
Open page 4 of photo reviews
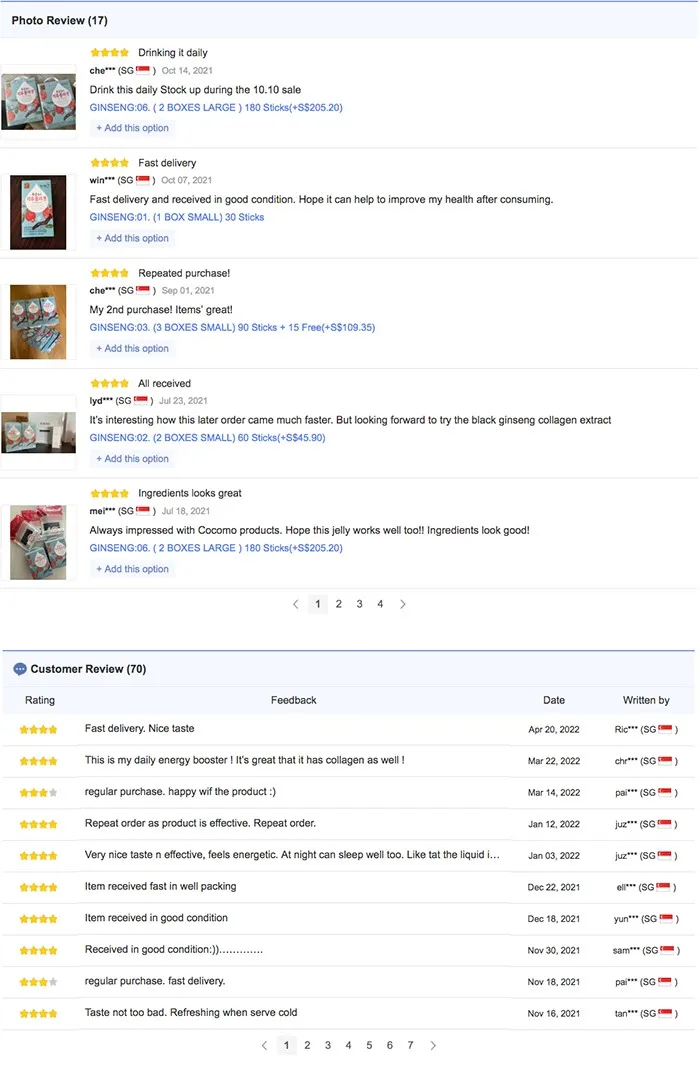tap(380, 604)
